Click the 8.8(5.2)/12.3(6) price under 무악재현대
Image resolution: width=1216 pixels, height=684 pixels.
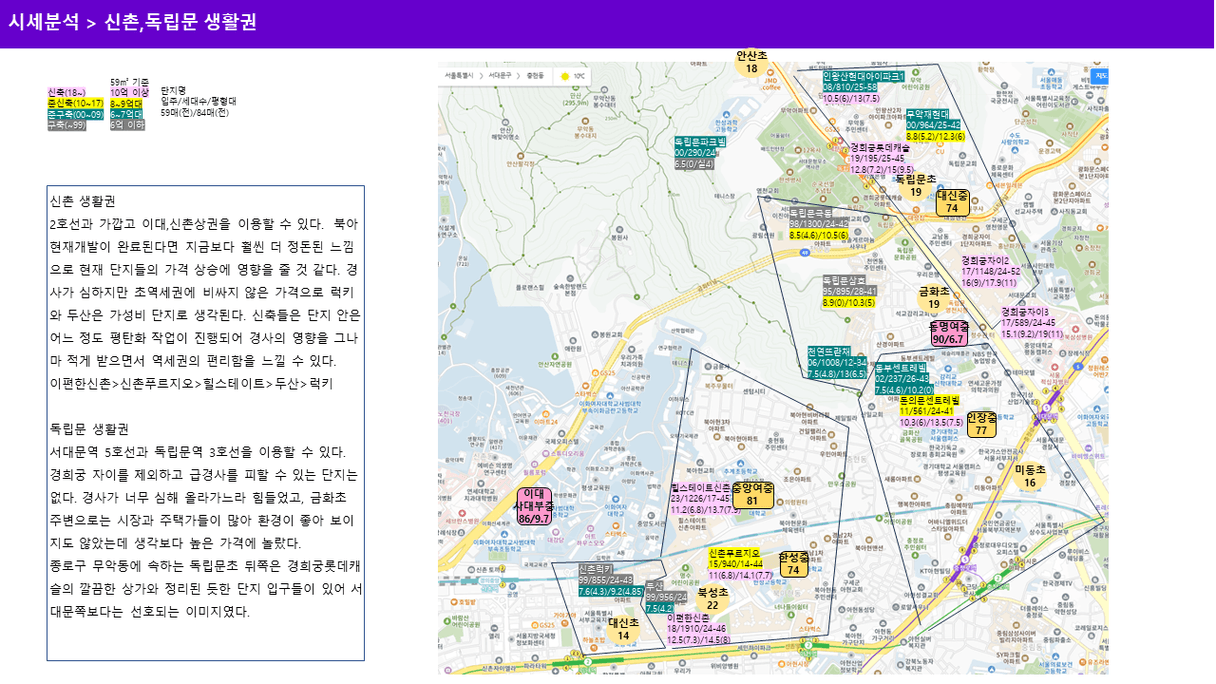click(x=936, y=136)
